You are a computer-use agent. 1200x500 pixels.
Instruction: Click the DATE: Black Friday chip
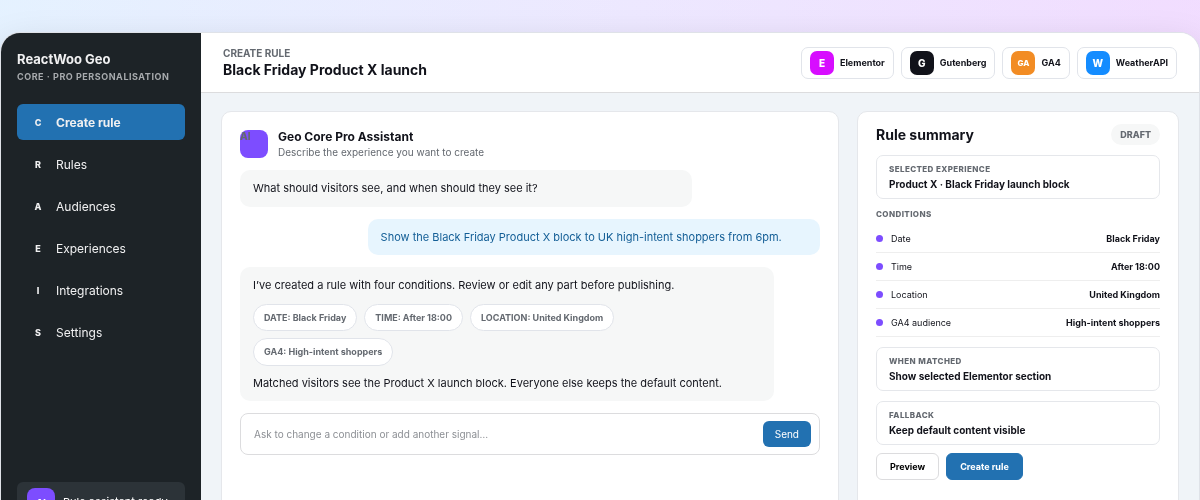(x=305, y=318)
